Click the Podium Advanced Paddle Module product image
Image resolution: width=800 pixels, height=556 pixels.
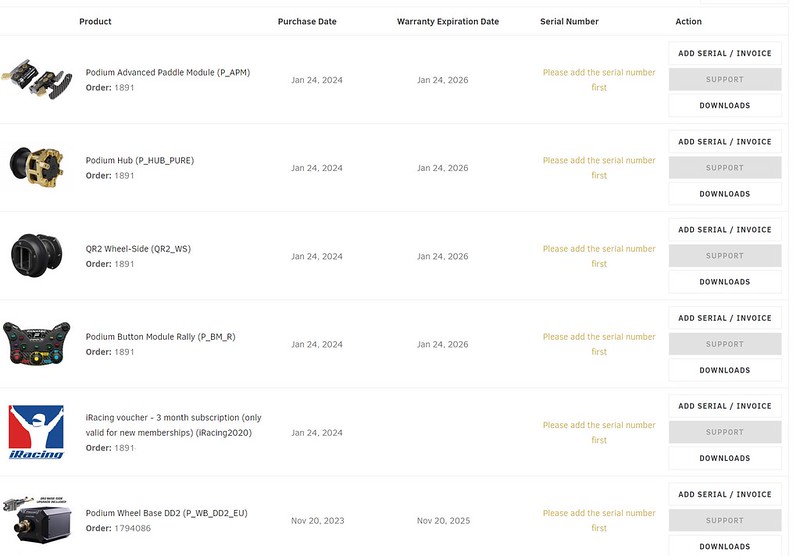point(36,80)
